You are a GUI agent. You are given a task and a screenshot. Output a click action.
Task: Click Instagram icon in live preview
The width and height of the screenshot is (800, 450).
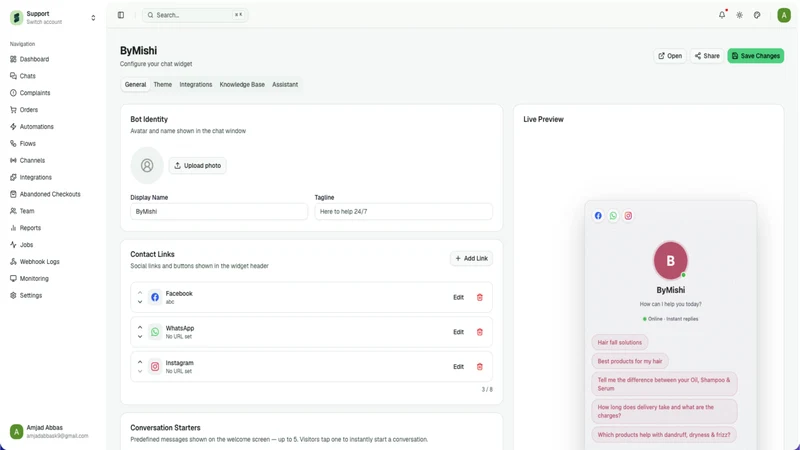click(628, 216)
